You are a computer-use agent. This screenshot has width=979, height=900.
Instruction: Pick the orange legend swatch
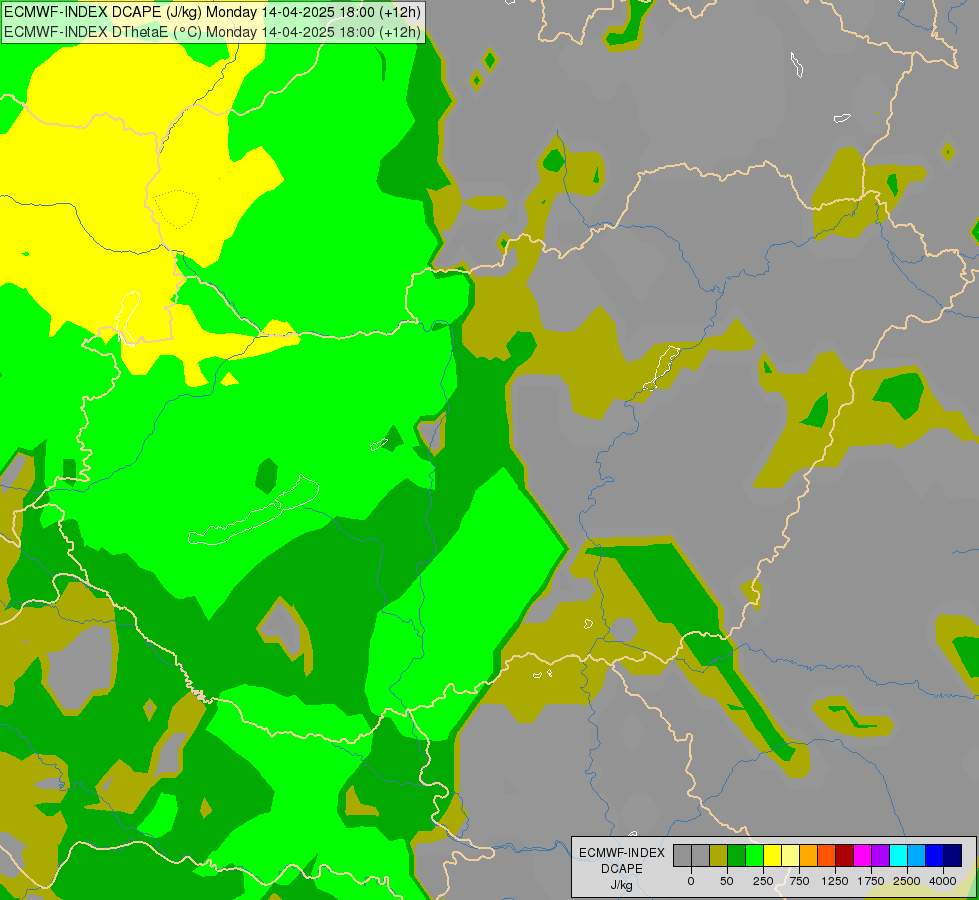(x=809, y=855)
